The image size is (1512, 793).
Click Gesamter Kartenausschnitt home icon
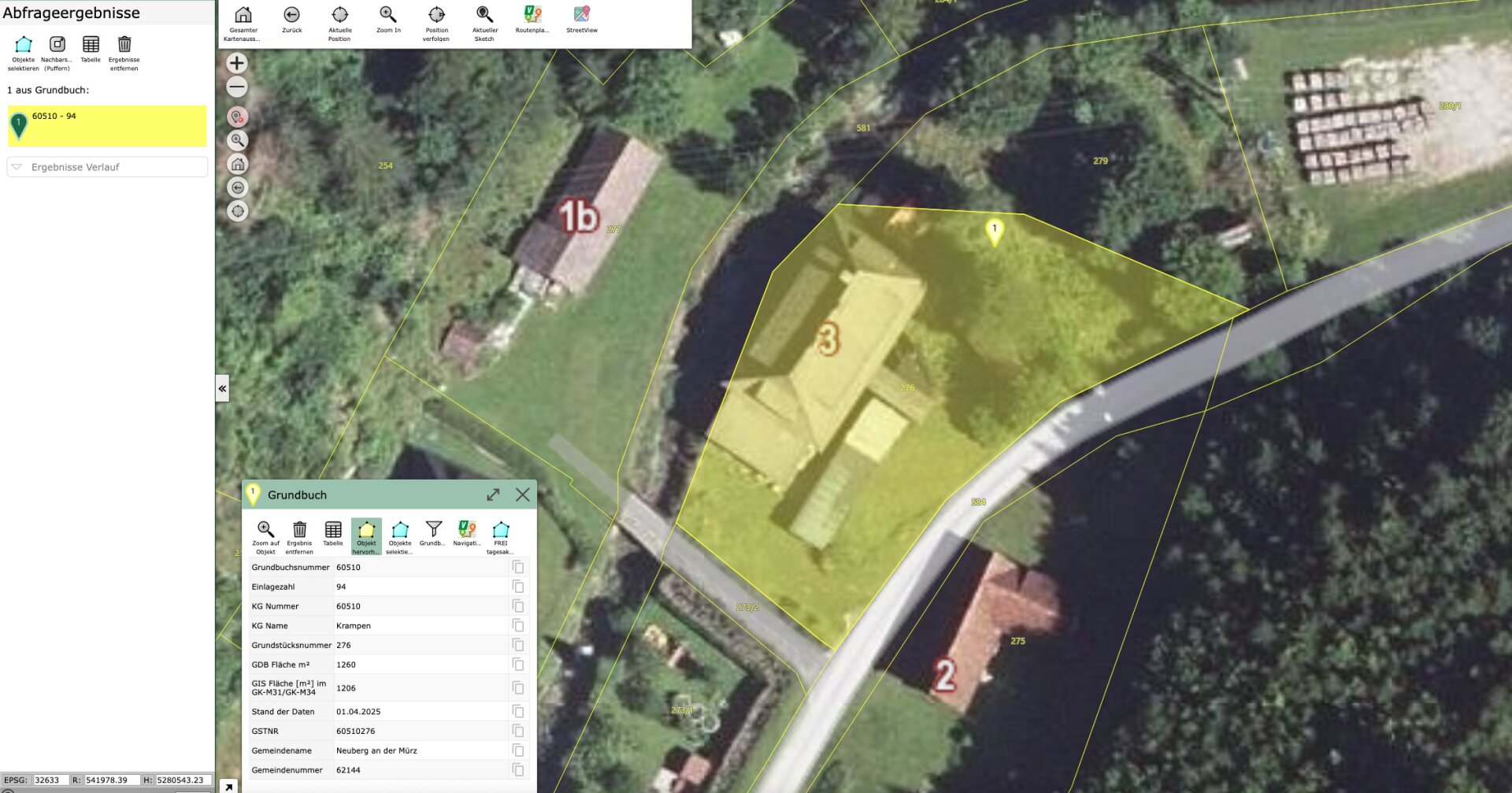click(243, 16)
